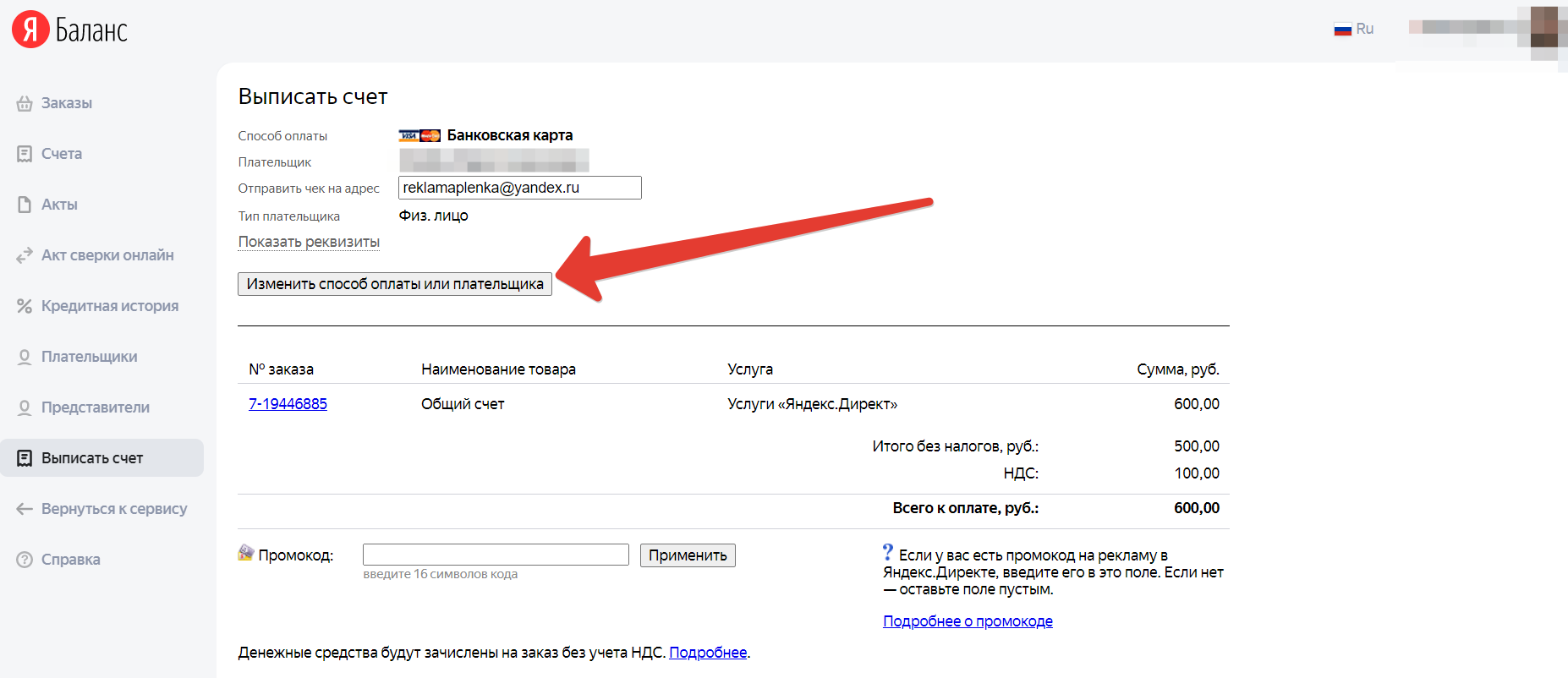Click the Всего к оплате total 600,00
The image size is (1568, 678).
1197,508
